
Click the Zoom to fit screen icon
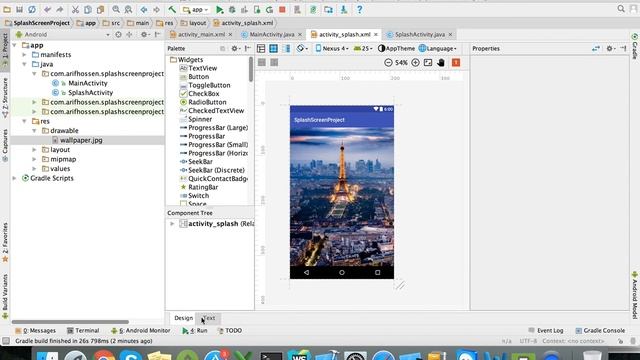[428, 62]
